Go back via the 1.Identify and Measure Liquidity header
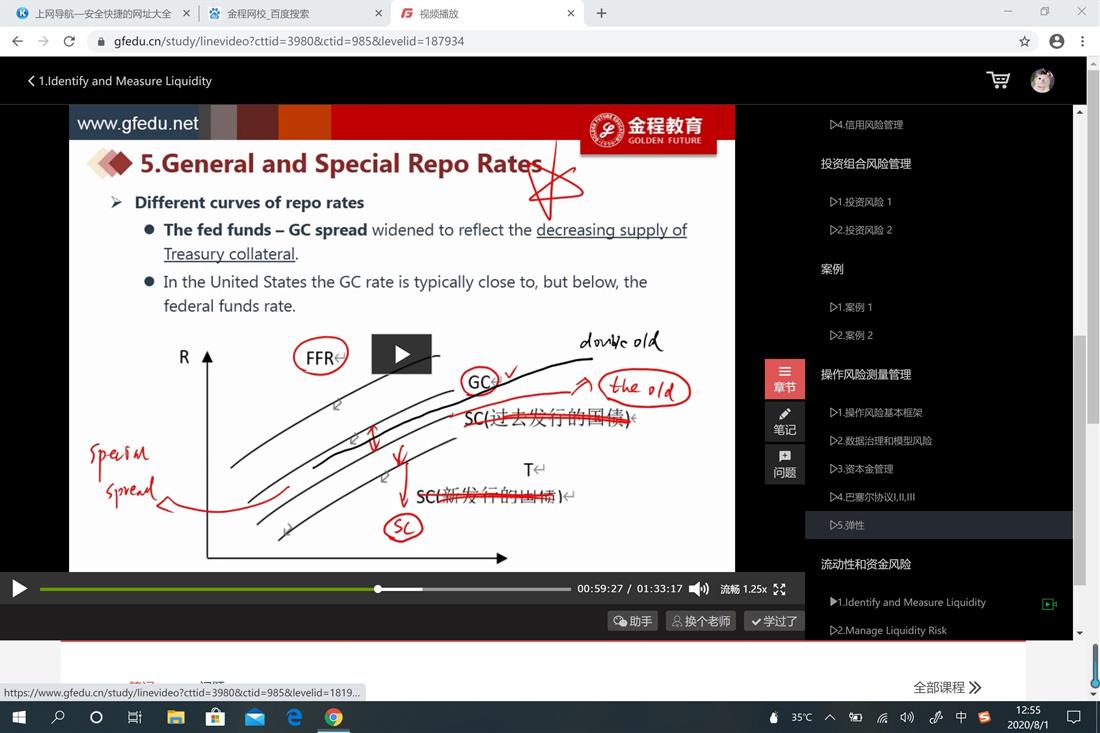Viewport: 1100px width, 733px height. pos(119,81)
